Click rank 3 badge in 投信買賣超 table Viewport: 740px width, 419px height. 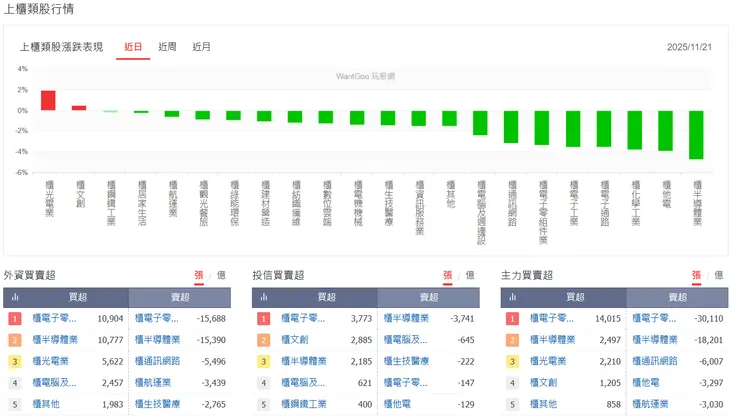(263, 361)
